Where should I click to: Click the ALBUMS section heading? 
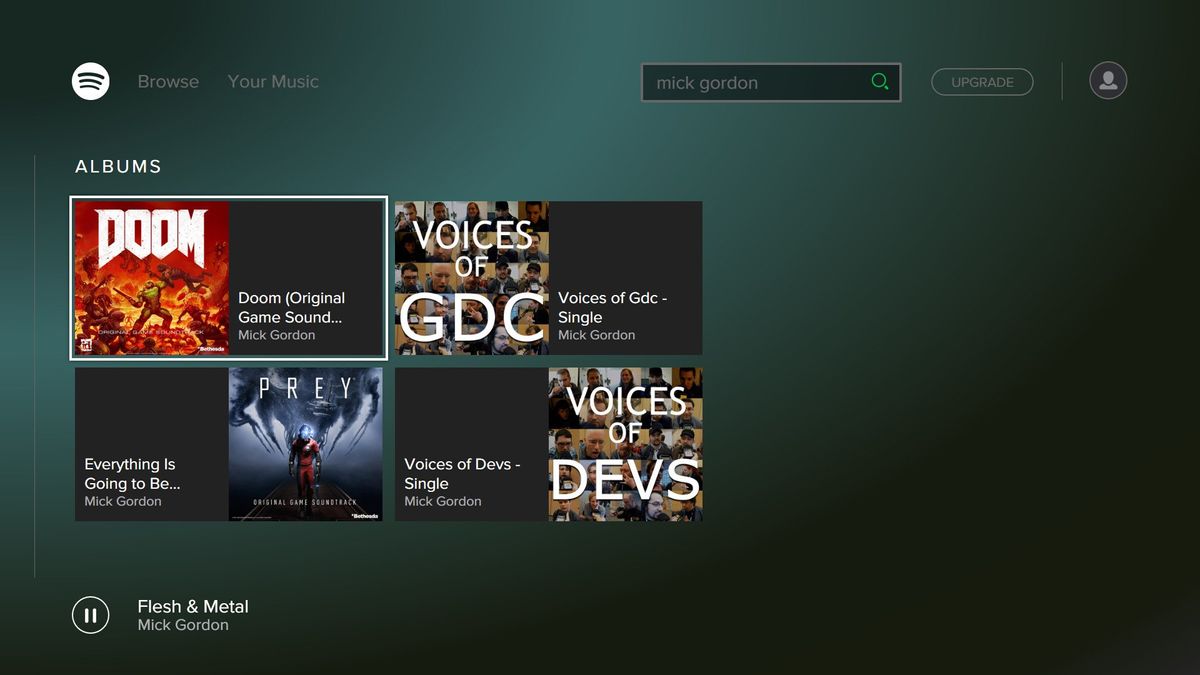117,166
